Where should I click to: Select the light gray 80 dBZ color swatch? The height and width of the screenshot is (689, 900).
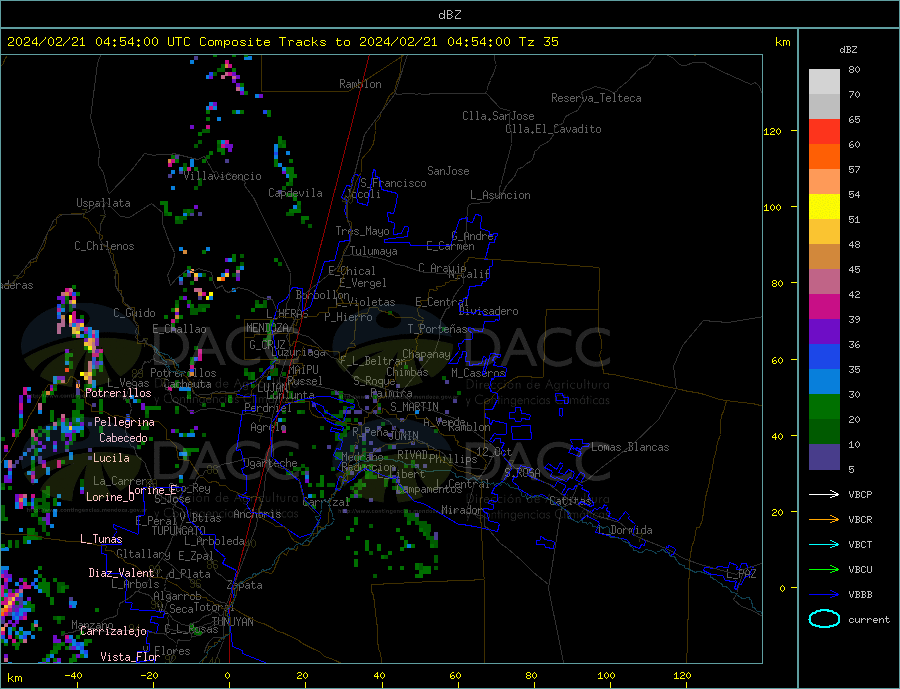[x=824, y=82]
